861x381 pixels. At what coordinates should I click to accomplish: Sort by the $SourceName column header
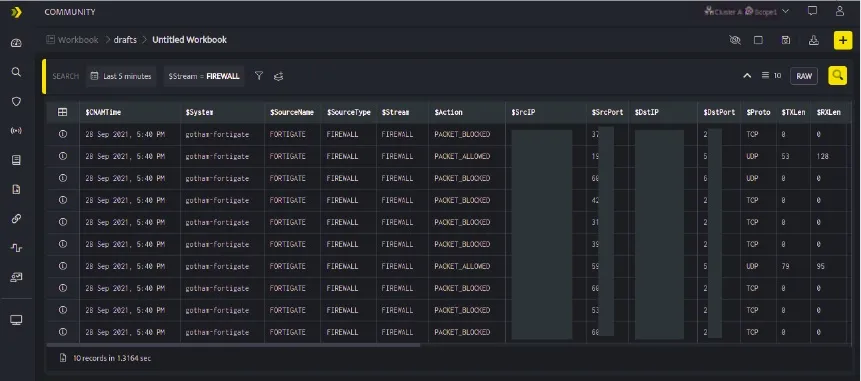292,112
